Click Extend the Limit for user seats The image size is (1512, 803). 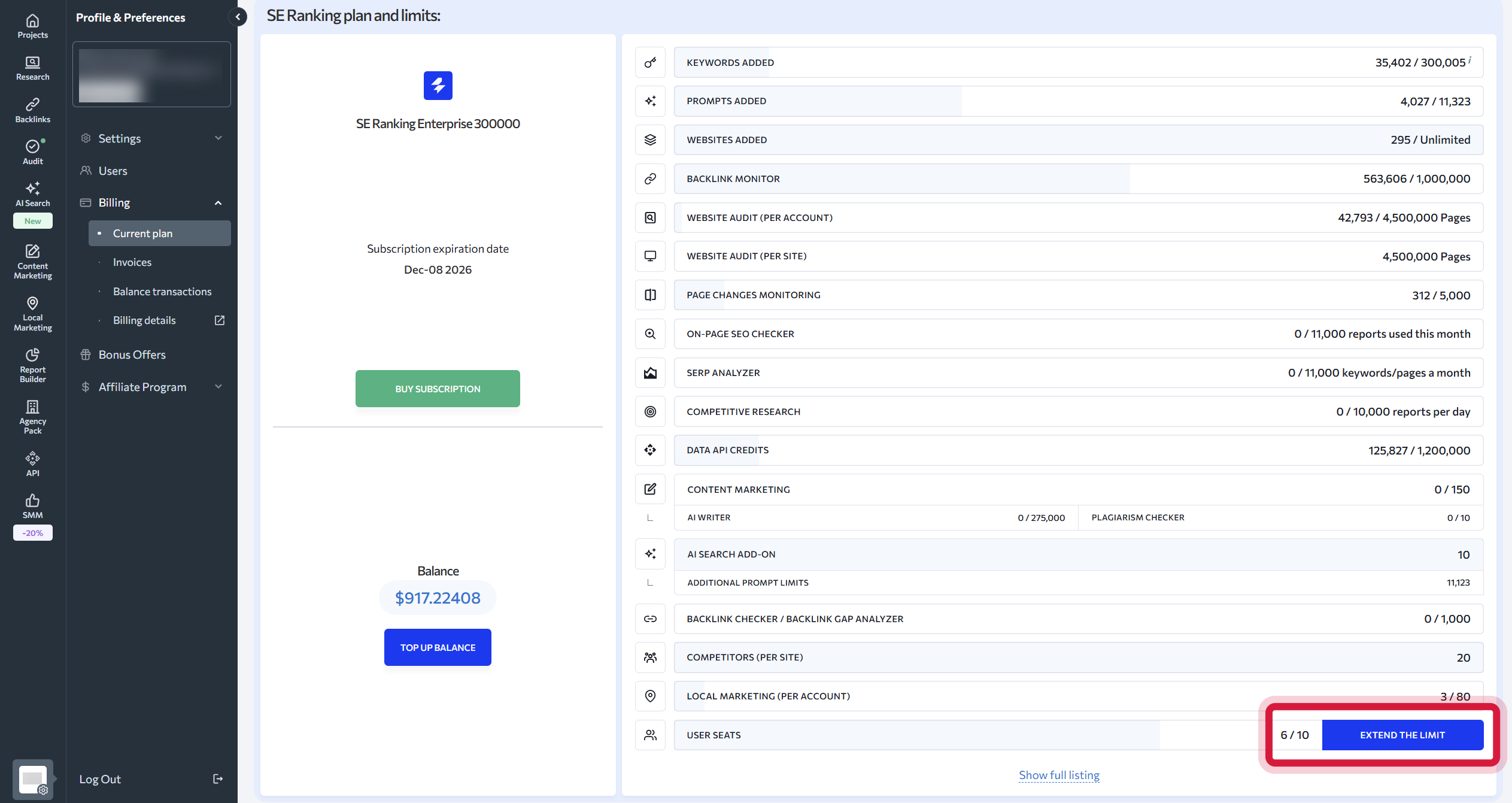pyautogui.click(x=1402, y=735)
